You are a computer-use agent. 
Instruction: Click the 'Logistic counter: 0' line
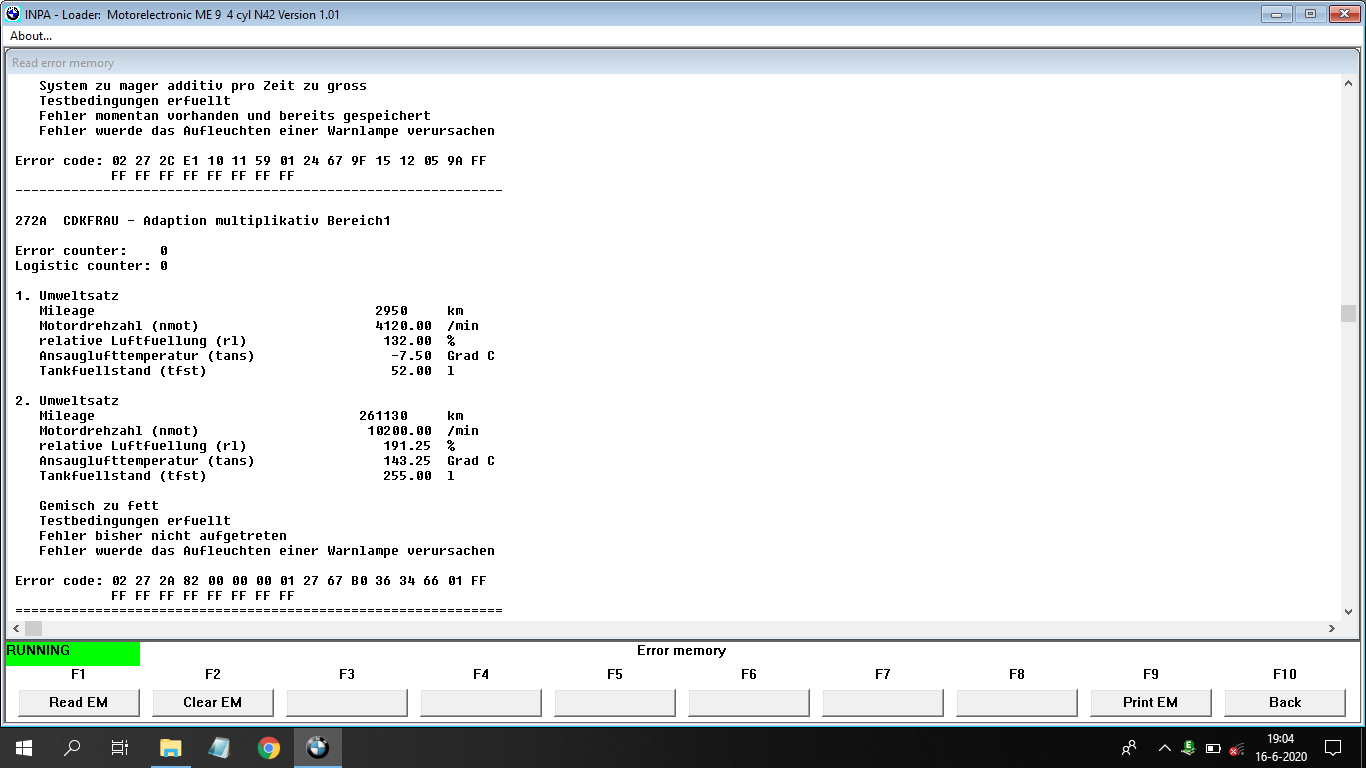pyautogui.click(x=91, y=266)
